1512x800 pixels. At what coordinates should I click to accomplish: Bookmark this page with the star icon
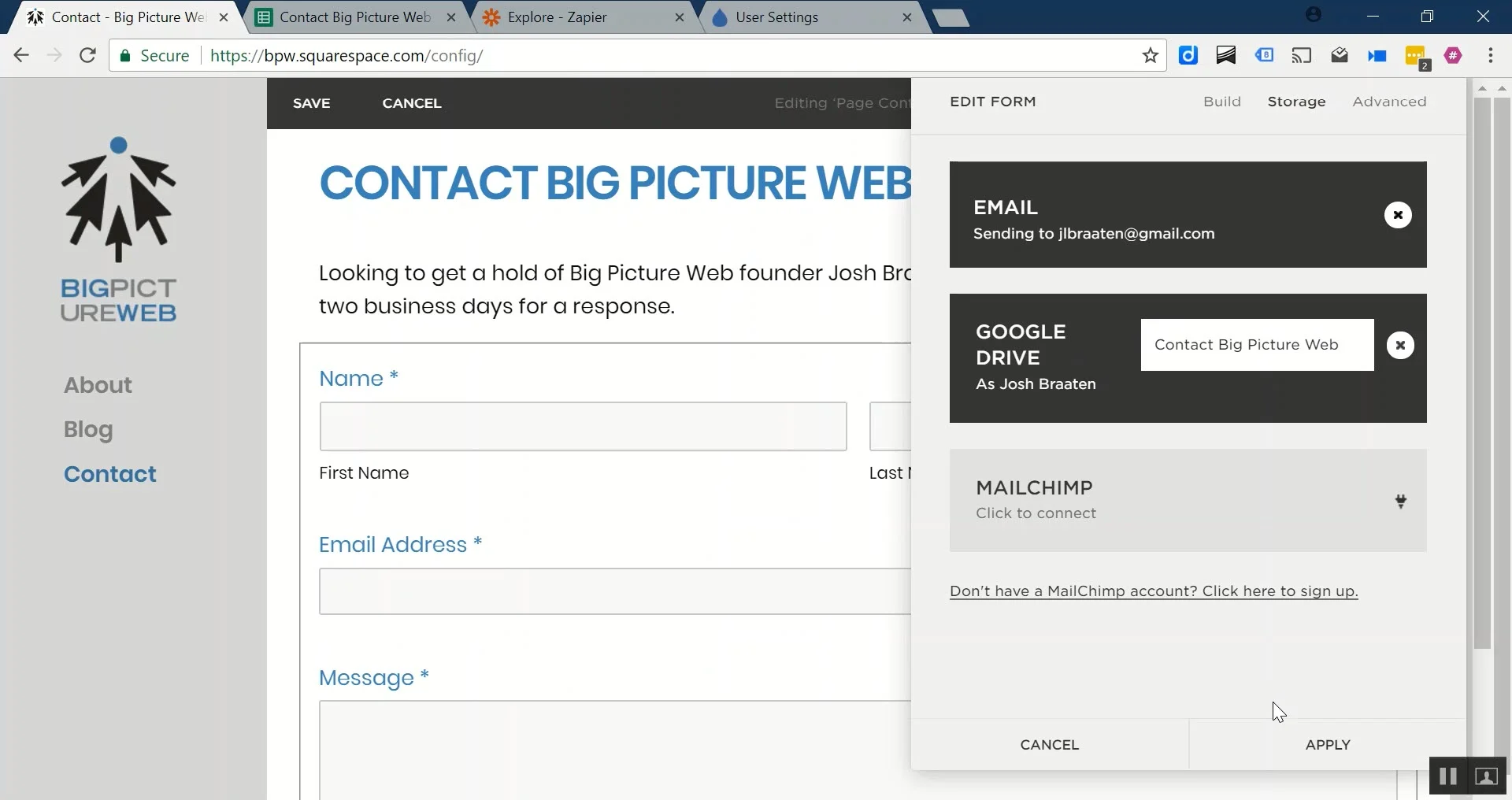(x=1151, y=55)
